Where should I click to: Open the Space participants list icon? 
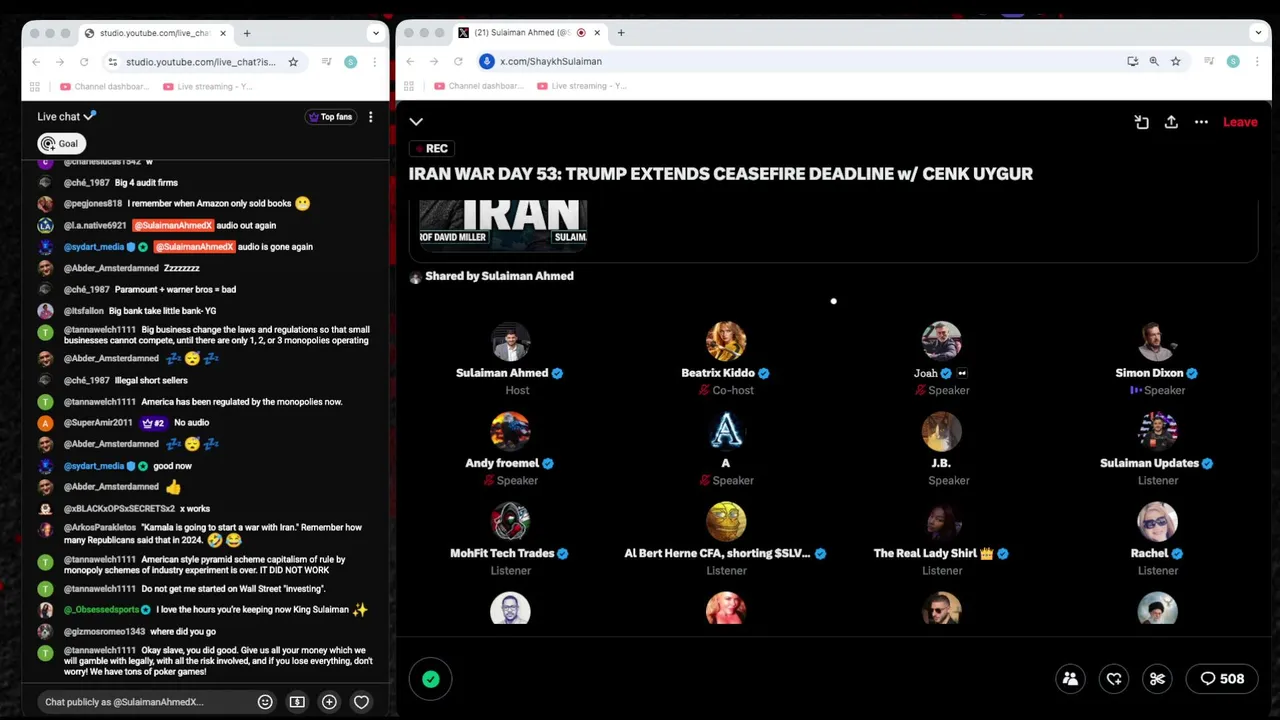[x=1070, y=679]
